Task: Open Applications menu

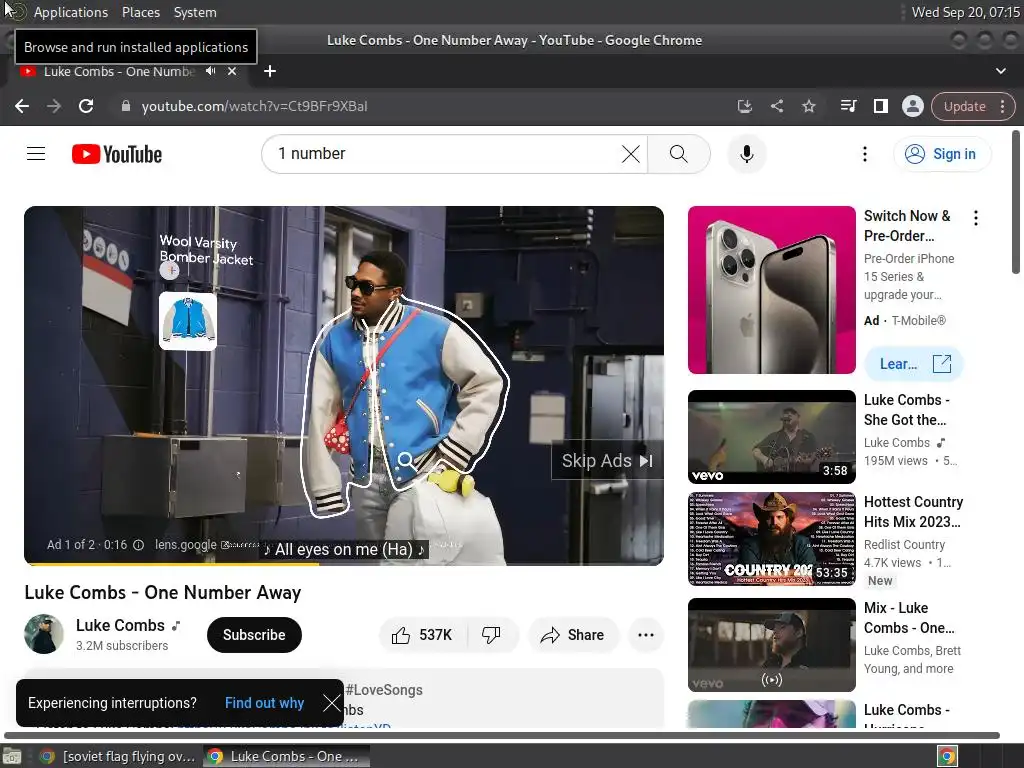Action: pos(71,12)
